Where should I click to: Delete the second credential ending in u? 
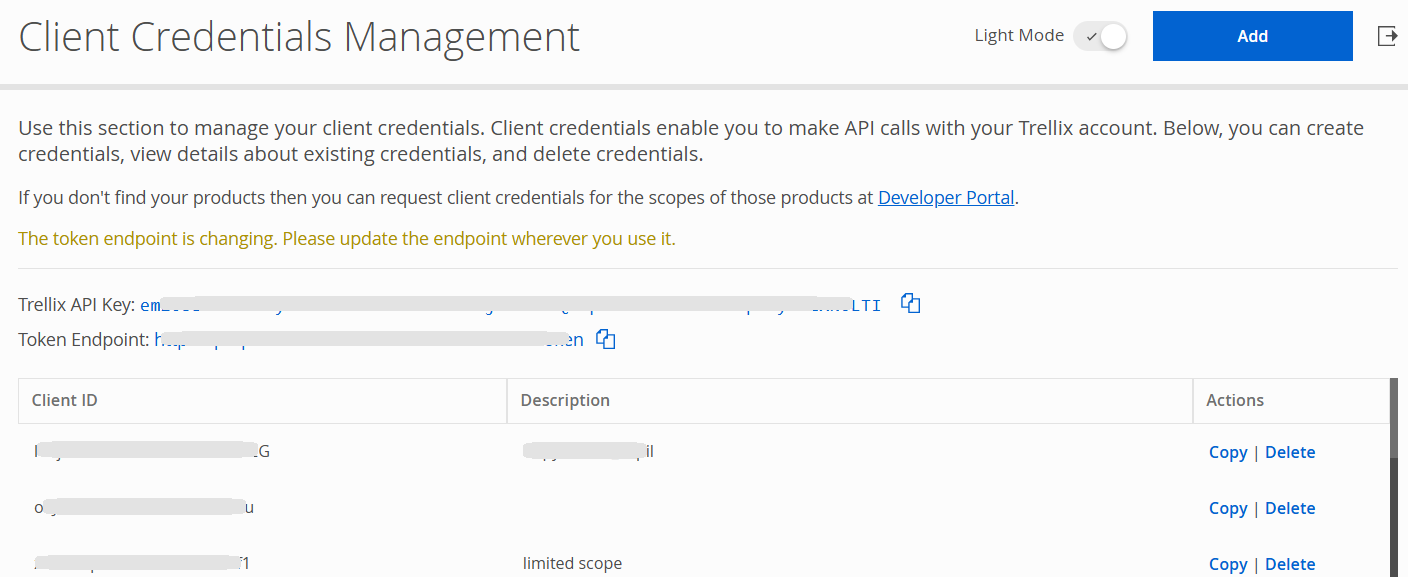1290,508
